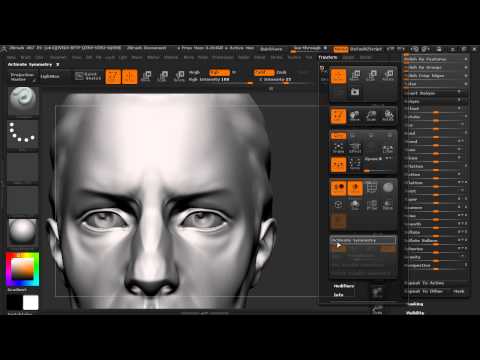Expand the Masking subpalette
This screenshot has height=360, width=480.
[415, 304]
